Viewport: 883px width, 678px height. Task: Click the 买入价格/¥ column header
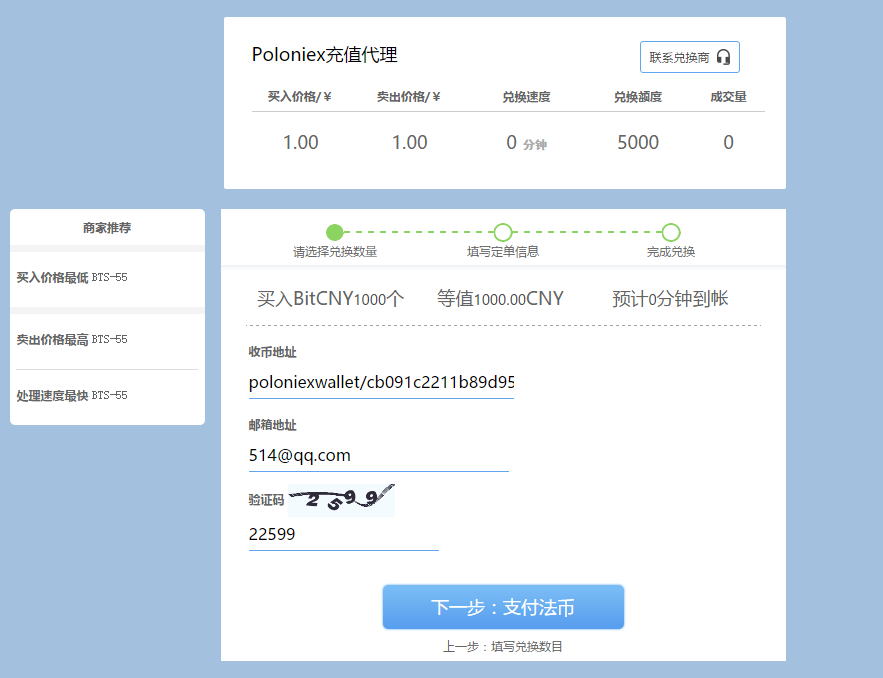click(300, 97)
